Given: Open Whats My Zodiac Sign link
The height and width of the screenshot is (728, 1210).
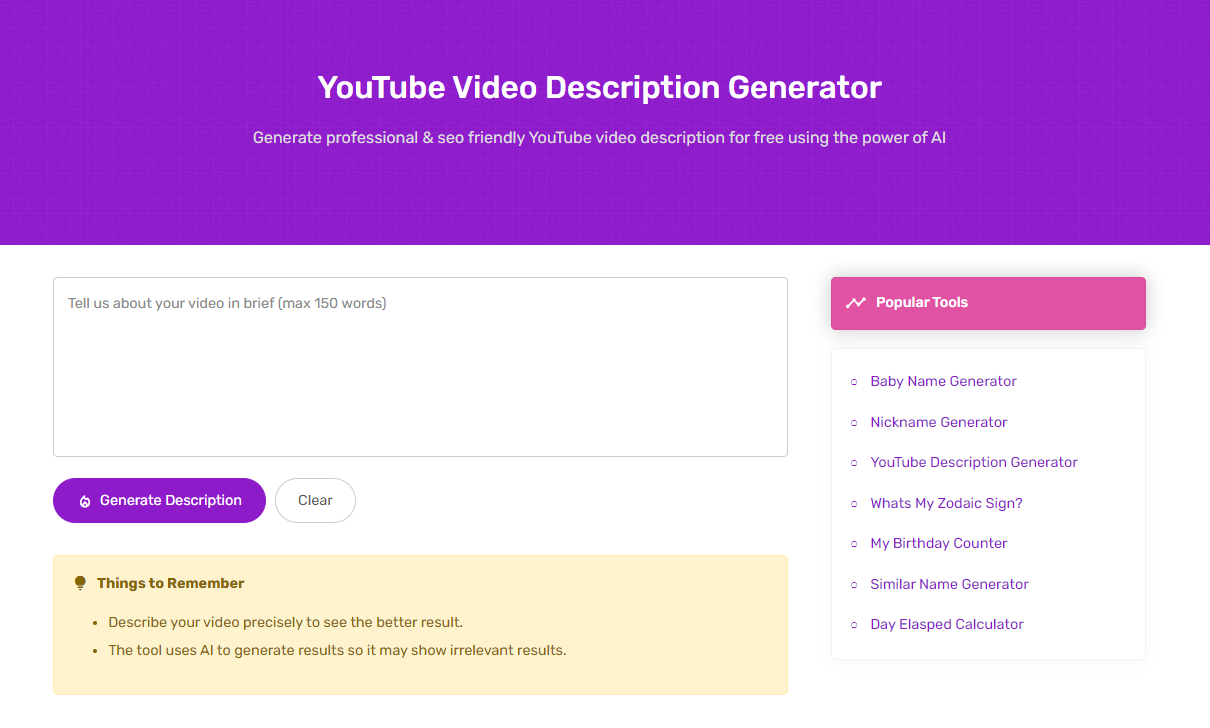Looking at the screenshot, I should click(946, 503).
